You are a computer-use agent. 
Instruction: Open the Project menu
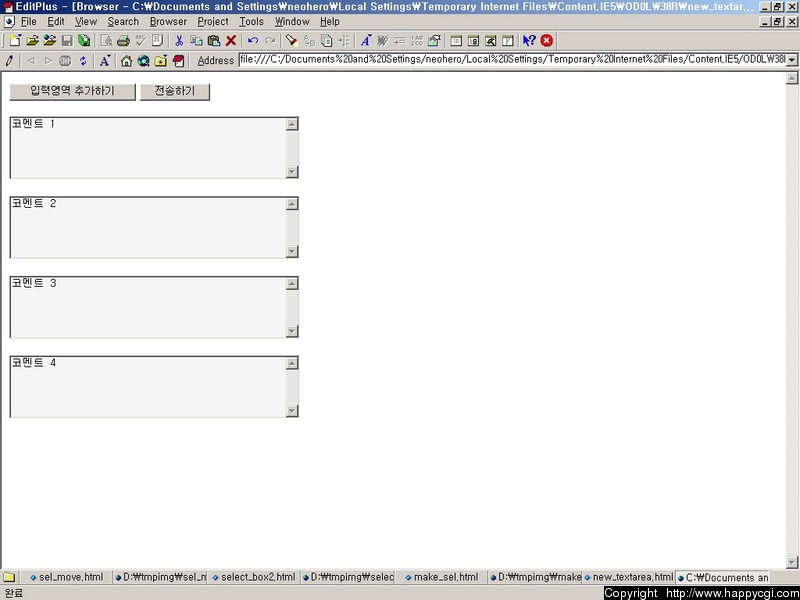pyautogui.click(x=213, y=21)
